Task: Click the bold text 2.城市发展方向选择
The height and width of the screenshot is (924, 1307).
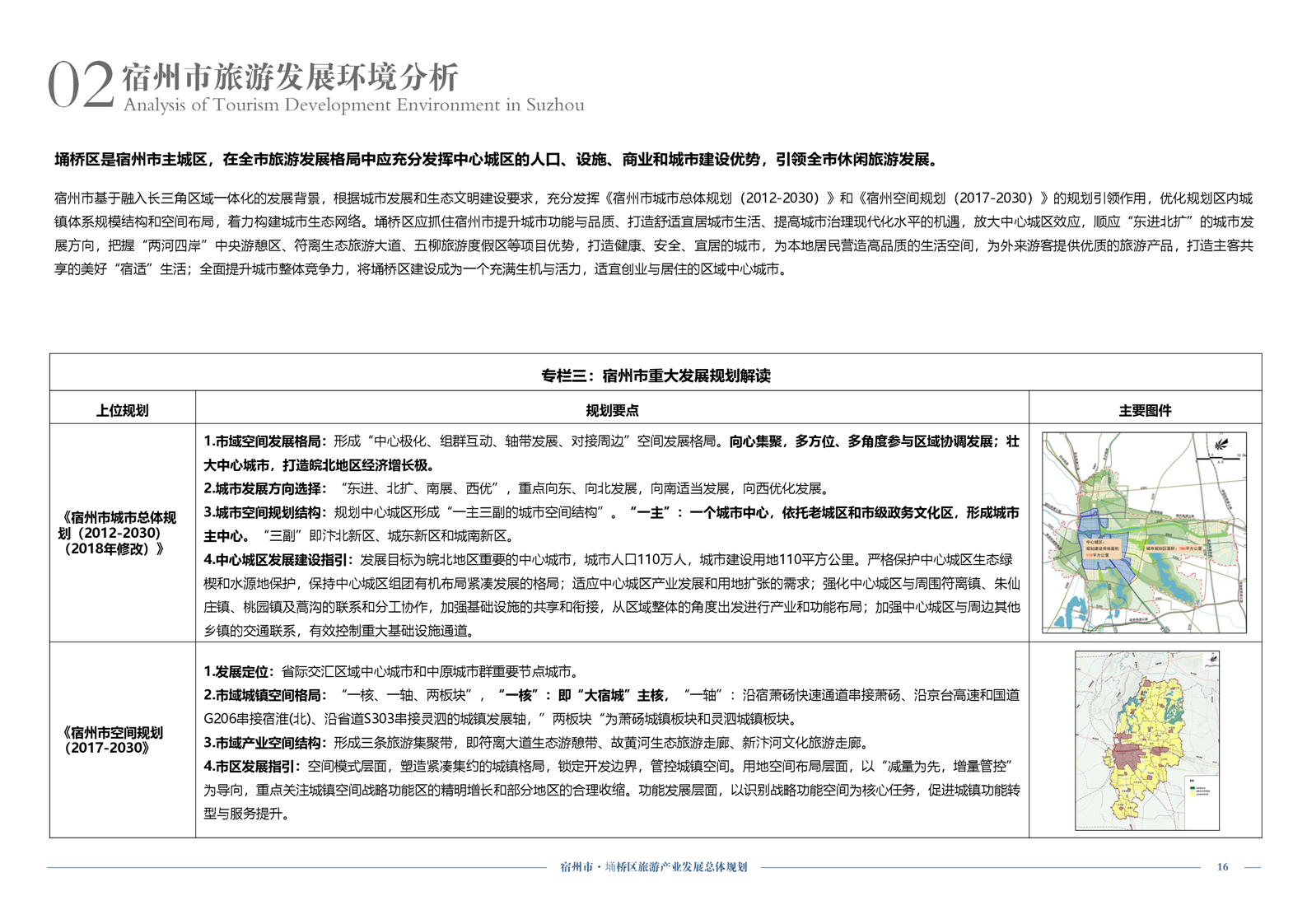Action: 264,488
